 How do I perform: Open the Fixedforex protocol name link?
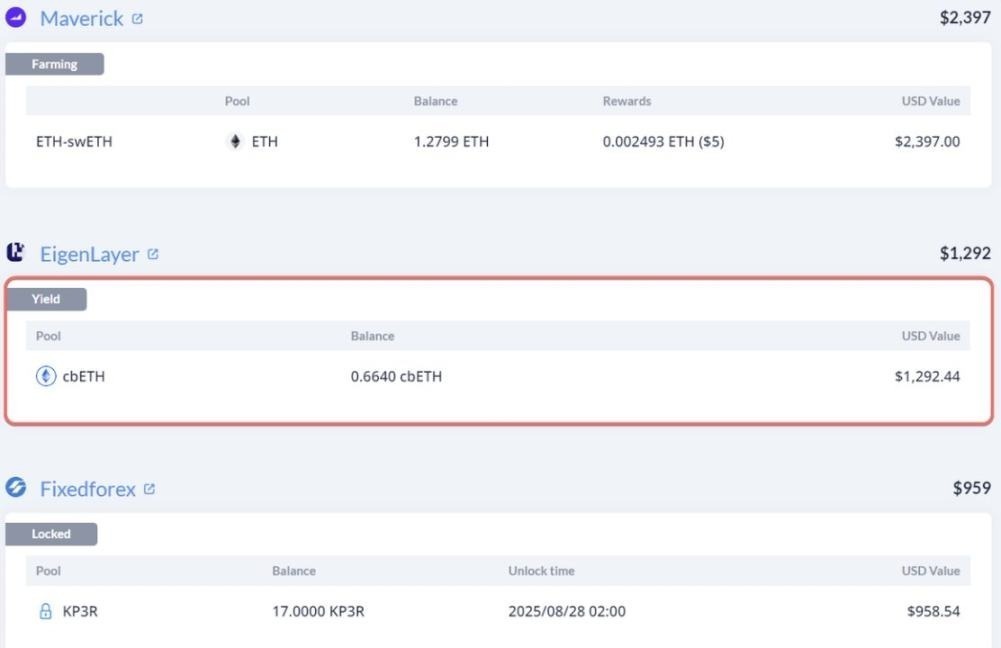coord(87,489)
